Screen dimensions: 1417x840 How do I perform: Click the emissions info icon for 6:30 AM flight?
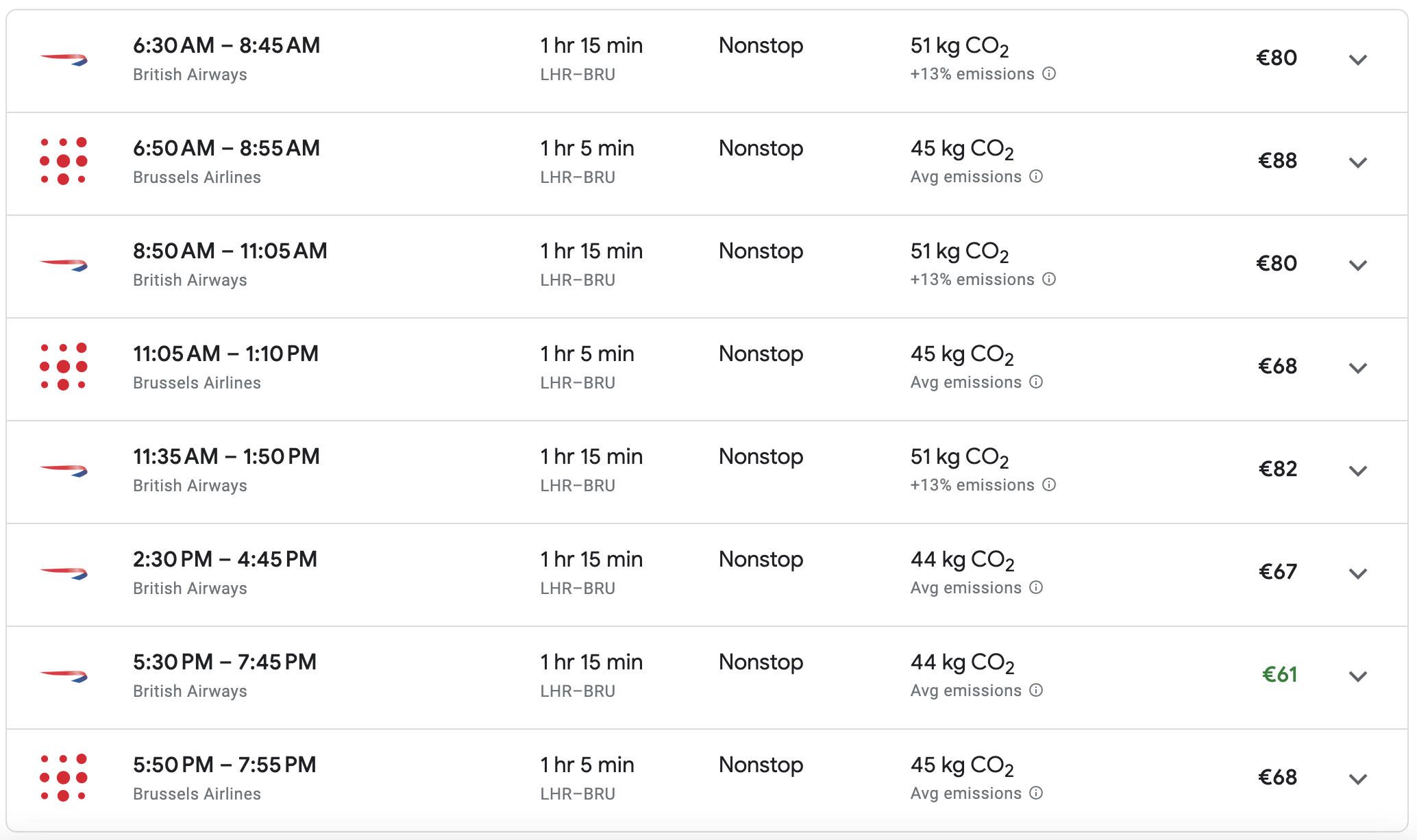(1049, 74)
